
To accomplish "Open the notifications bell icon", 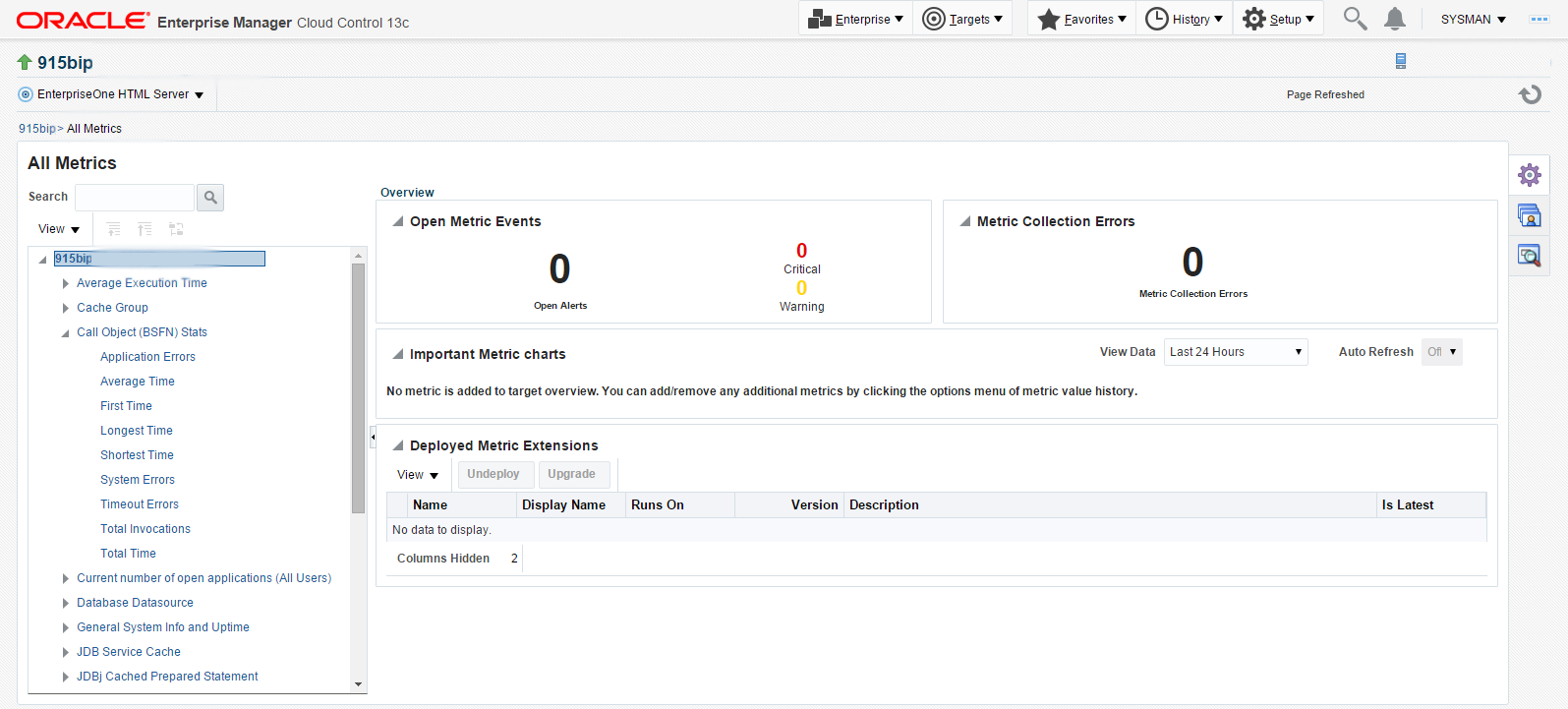I will 1395,19.
